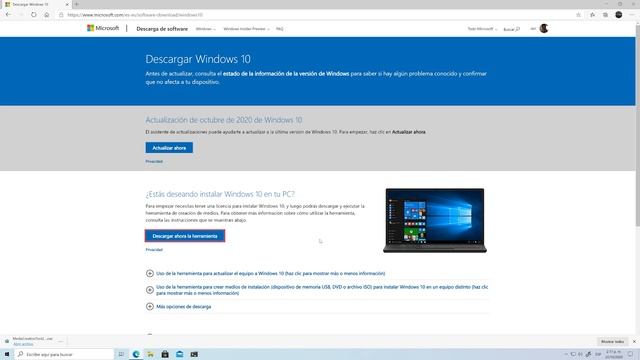Click the Windows 10 laptop image

(435, 220)
